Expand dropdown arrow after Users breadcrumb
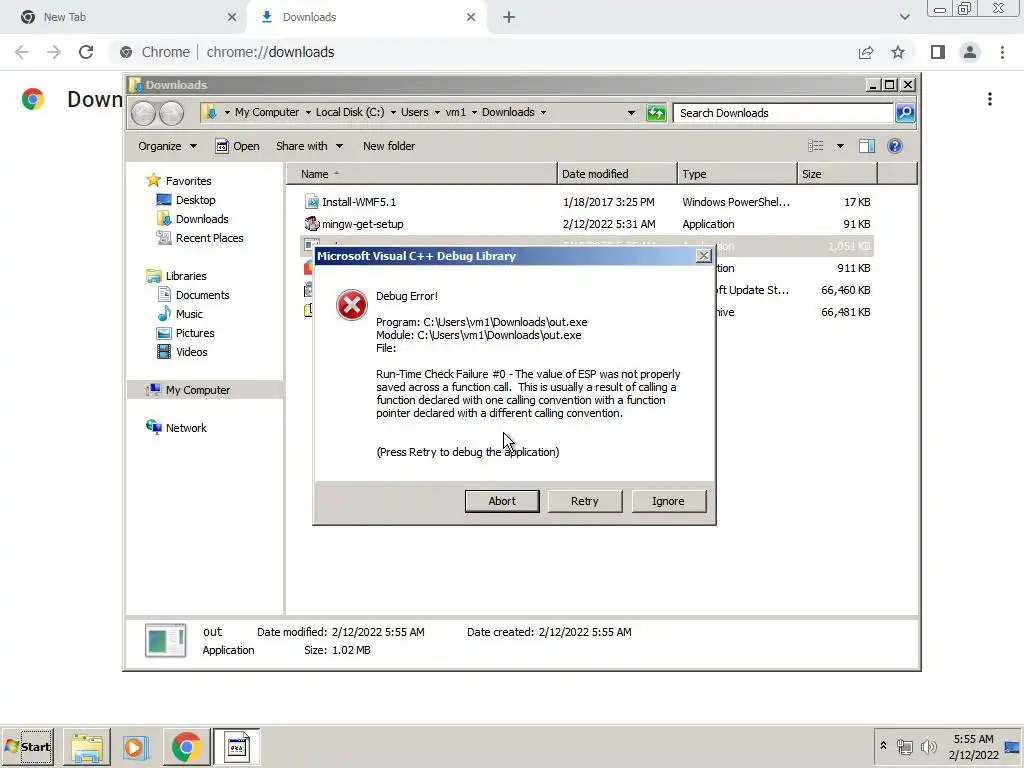Image resolution: width=1024 pixels, height=768 pixels. (x=437, y=112)
